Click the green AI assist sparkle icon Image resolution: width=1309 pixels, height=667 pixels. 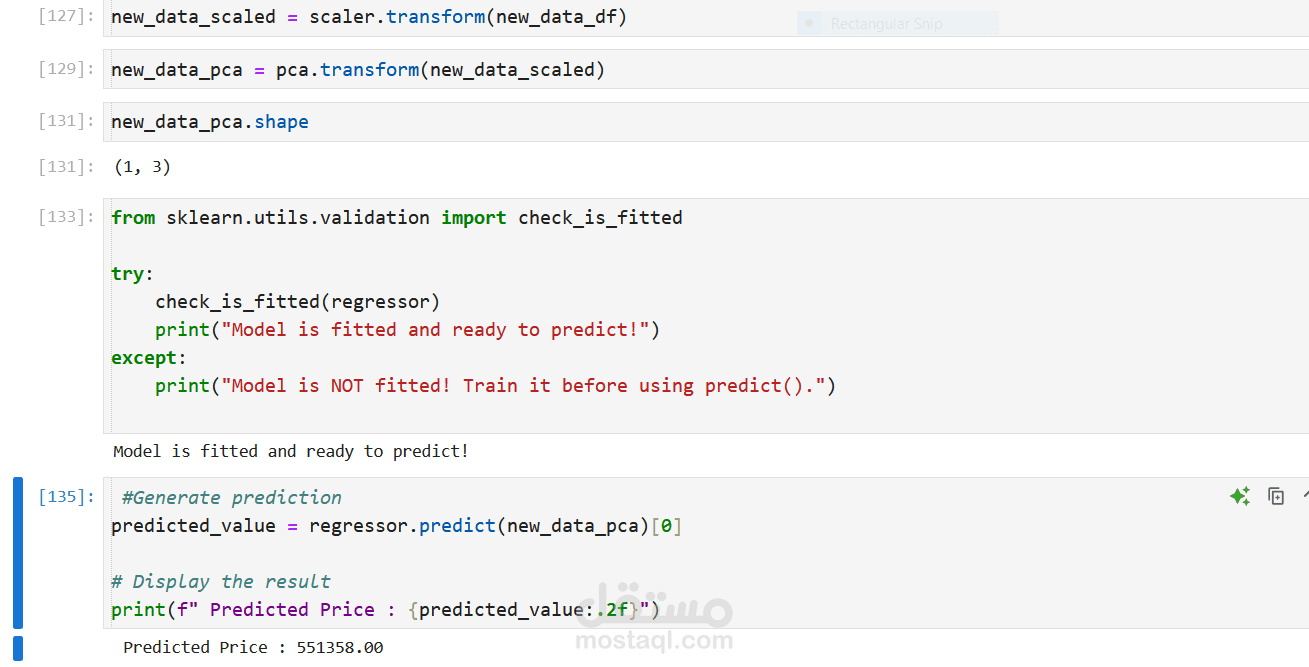1240,496
